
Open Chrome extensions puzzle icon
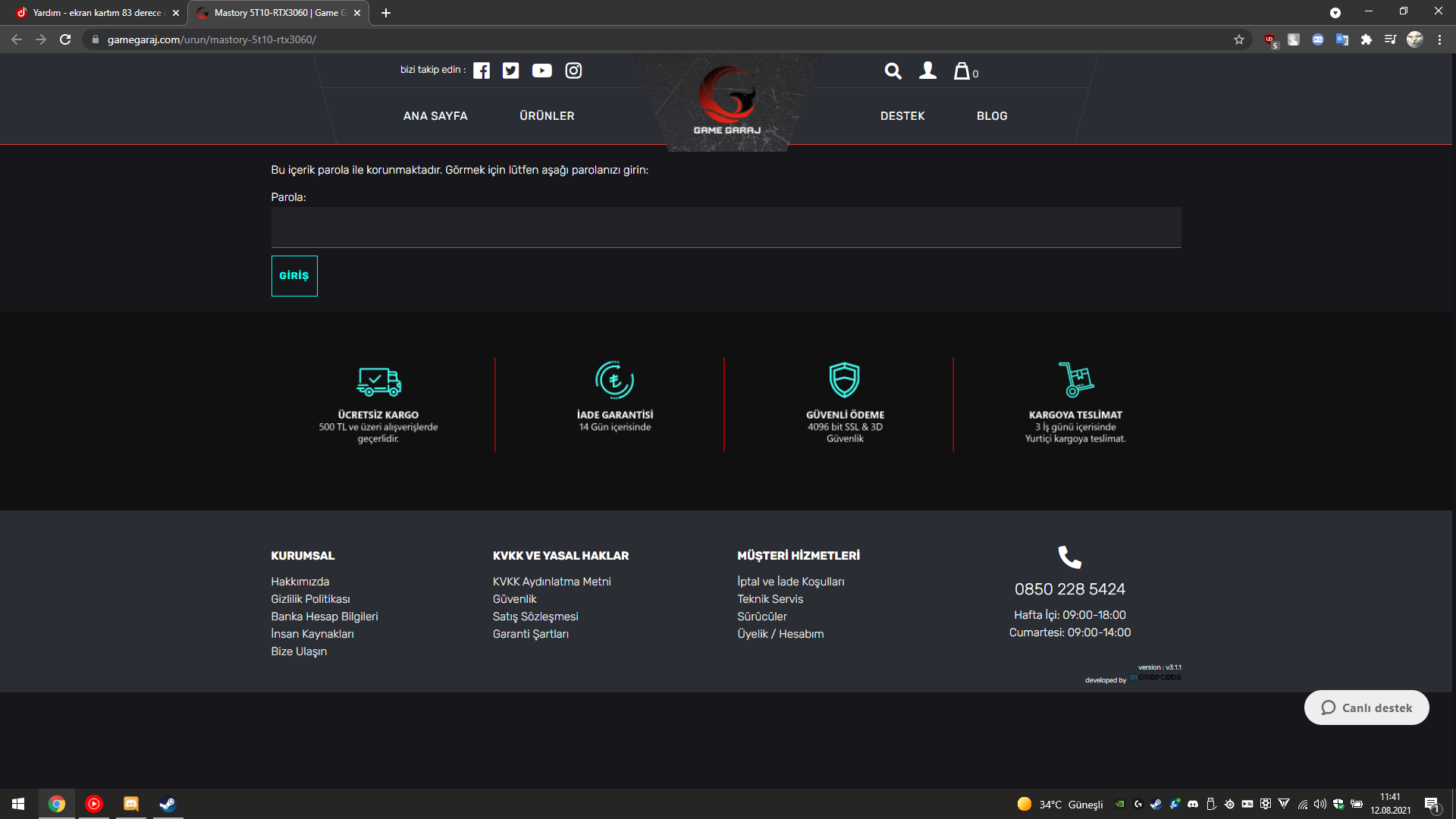[x=1367, y=39]
